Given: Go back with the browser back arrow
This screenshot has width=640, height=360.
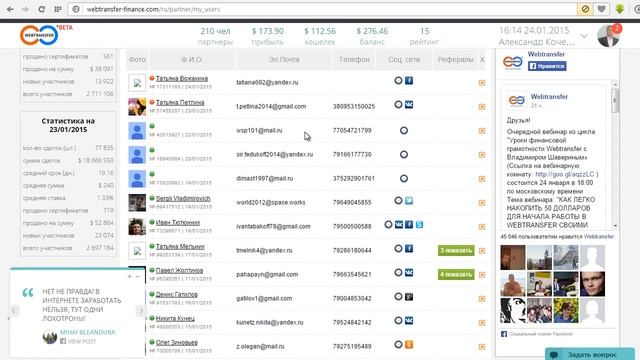Looking at the screenshot, I should pyautogui.click(x=10, y=9).
